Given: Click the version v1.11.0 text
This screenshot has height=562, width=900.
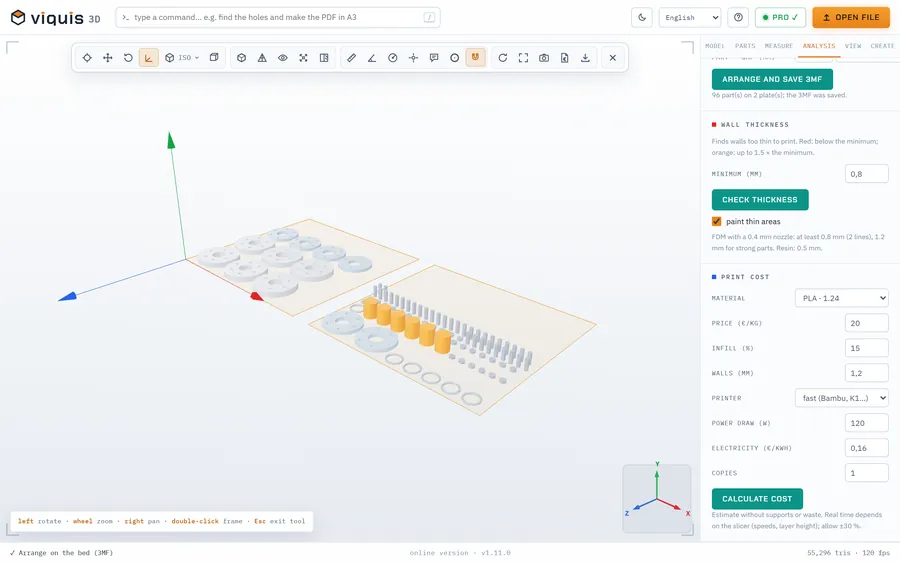Looking at the screenshot, I should pos(496,553).
